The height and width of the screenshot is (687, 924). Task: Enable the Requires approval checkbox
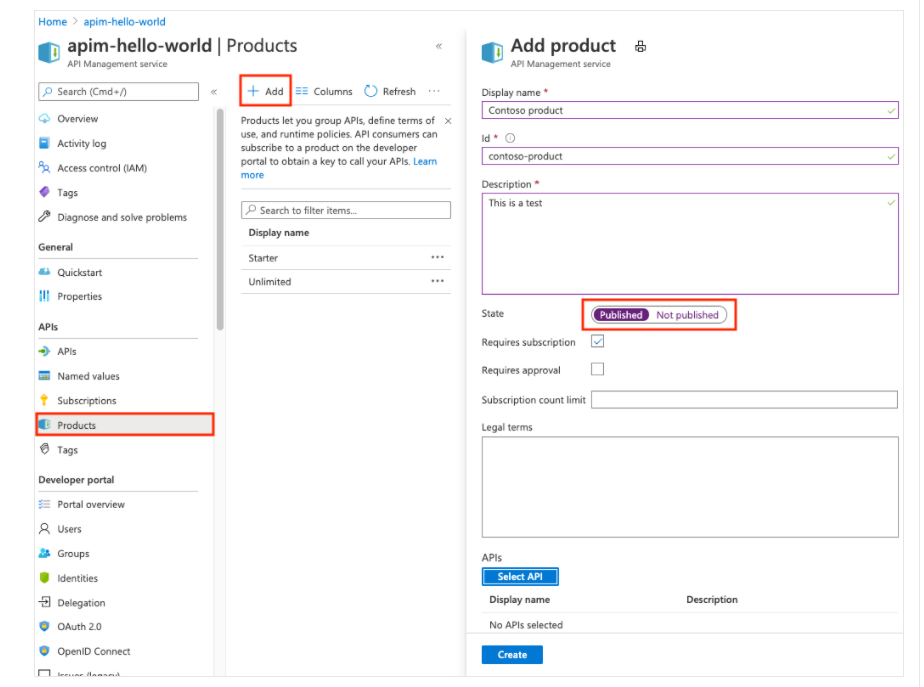pyautogui.click(x=598, y=369)
